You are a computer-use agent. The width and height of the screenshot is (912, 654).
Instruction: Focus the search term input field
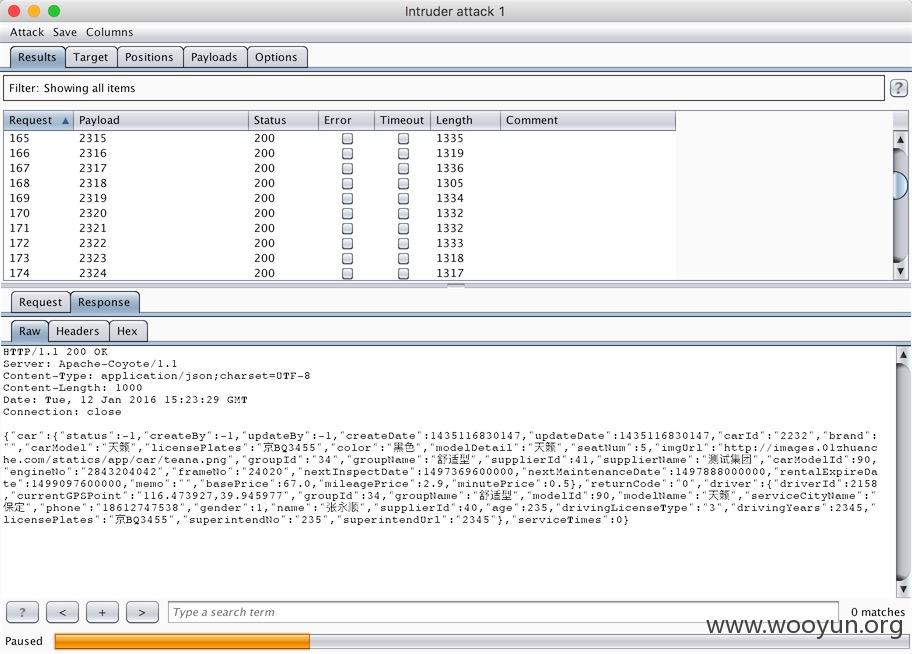503,612
